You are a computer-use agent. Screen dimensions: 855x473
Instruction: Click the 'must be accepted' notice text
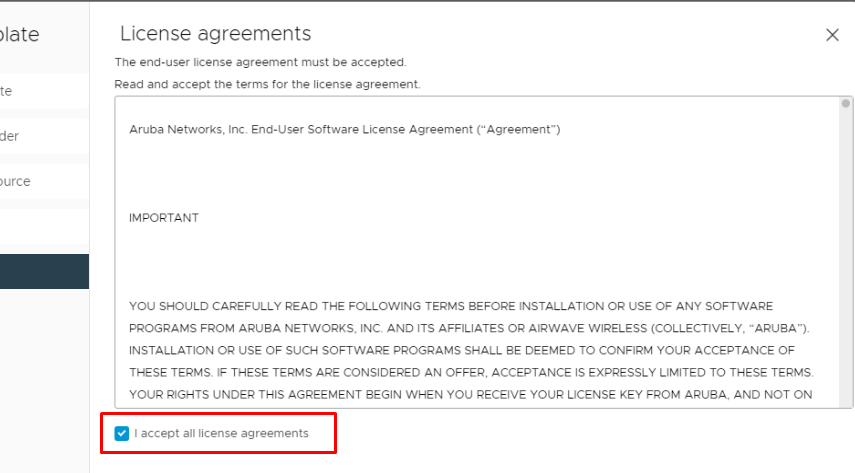pyautogui.click(x=260, y=62)
